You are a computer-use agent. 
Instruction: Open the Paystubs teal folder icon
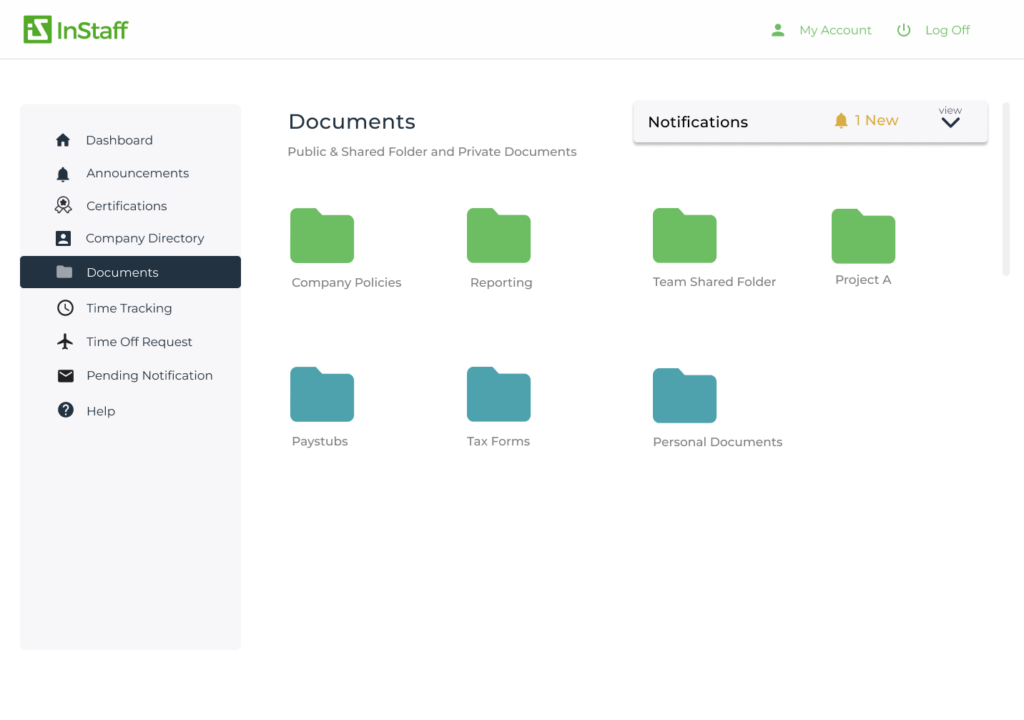tap(322, 395)
